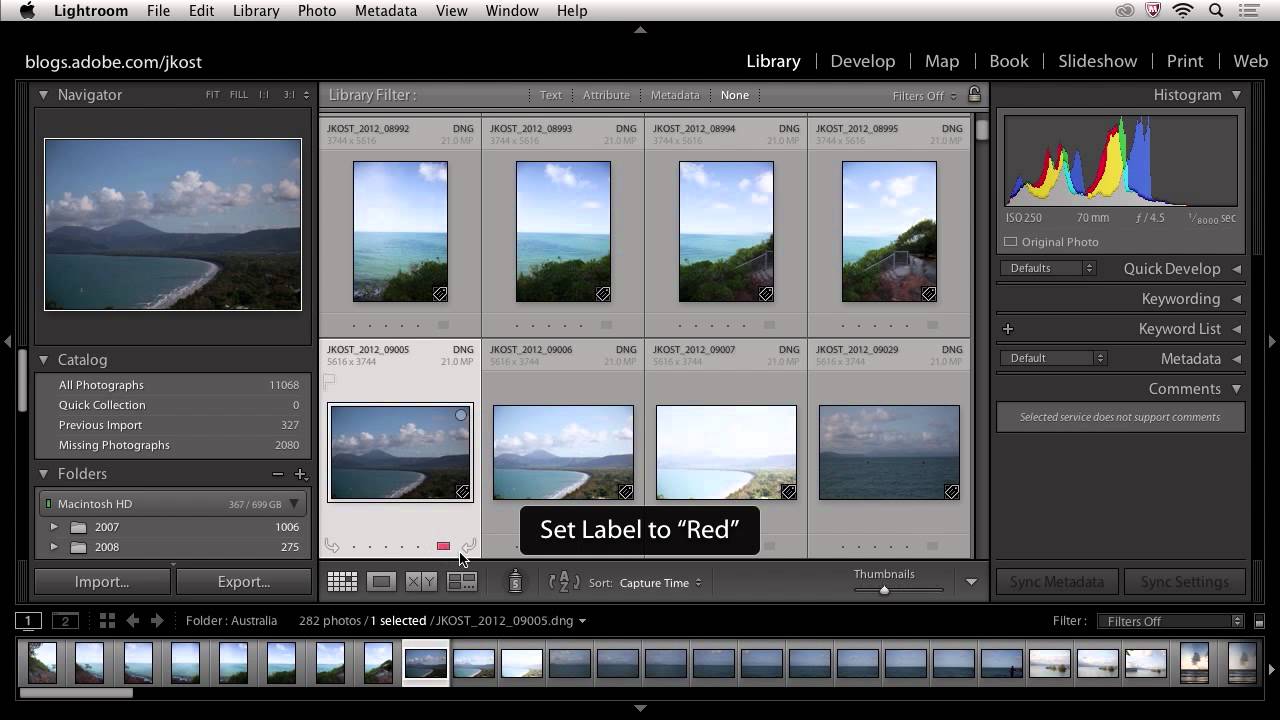The image size is (1280, 720).
Task: Set Navigator zoom to FIT
Action: coord(213,95)
